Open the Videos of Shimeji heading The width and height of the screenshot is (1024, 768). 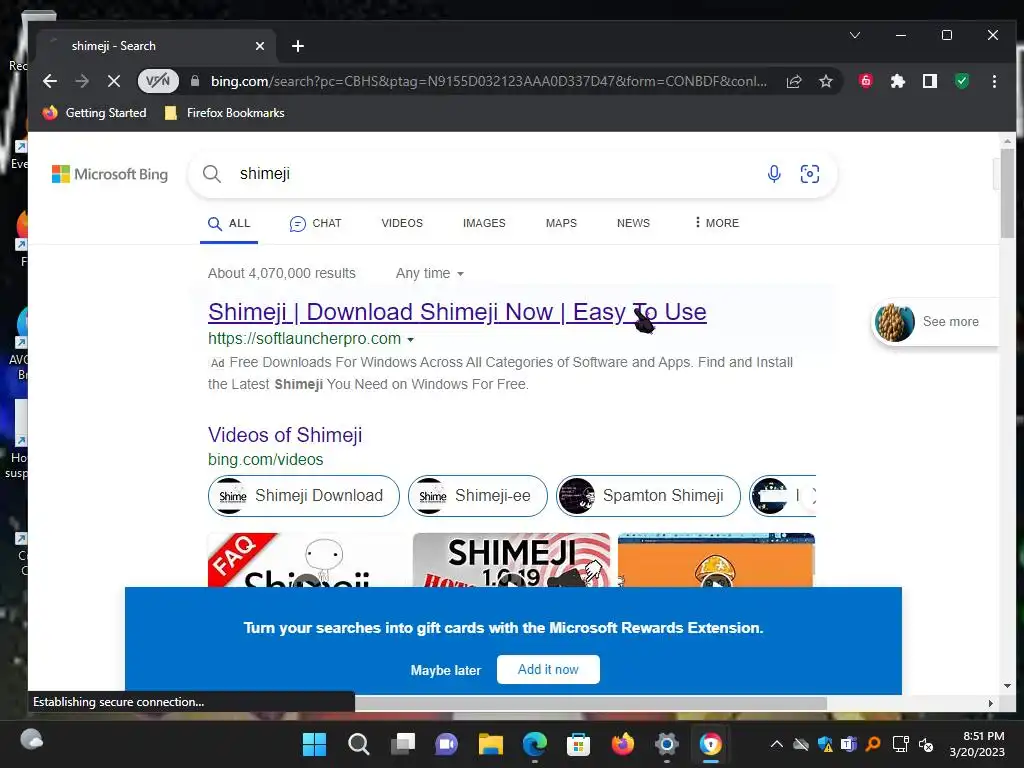[x=285, y=435]
